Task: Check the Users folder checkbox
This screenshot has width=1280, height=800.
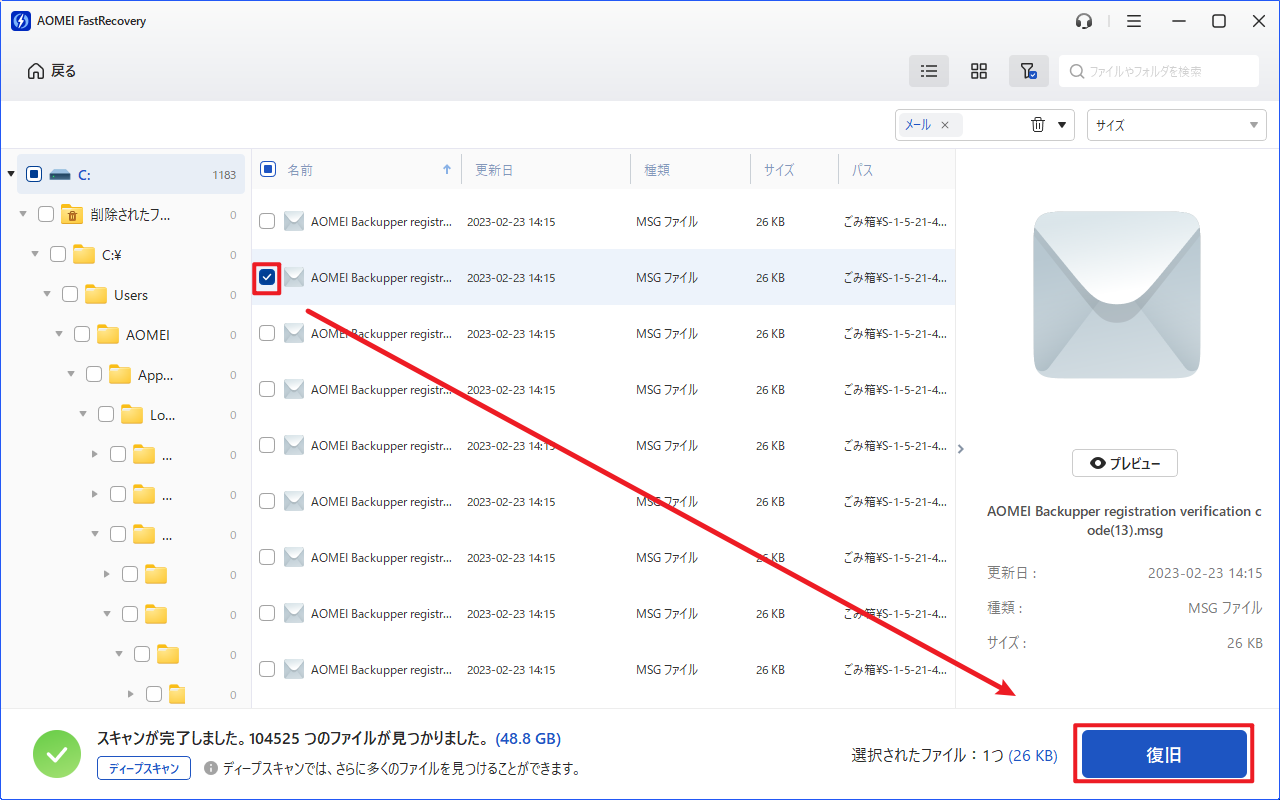Action: (70, 294)
